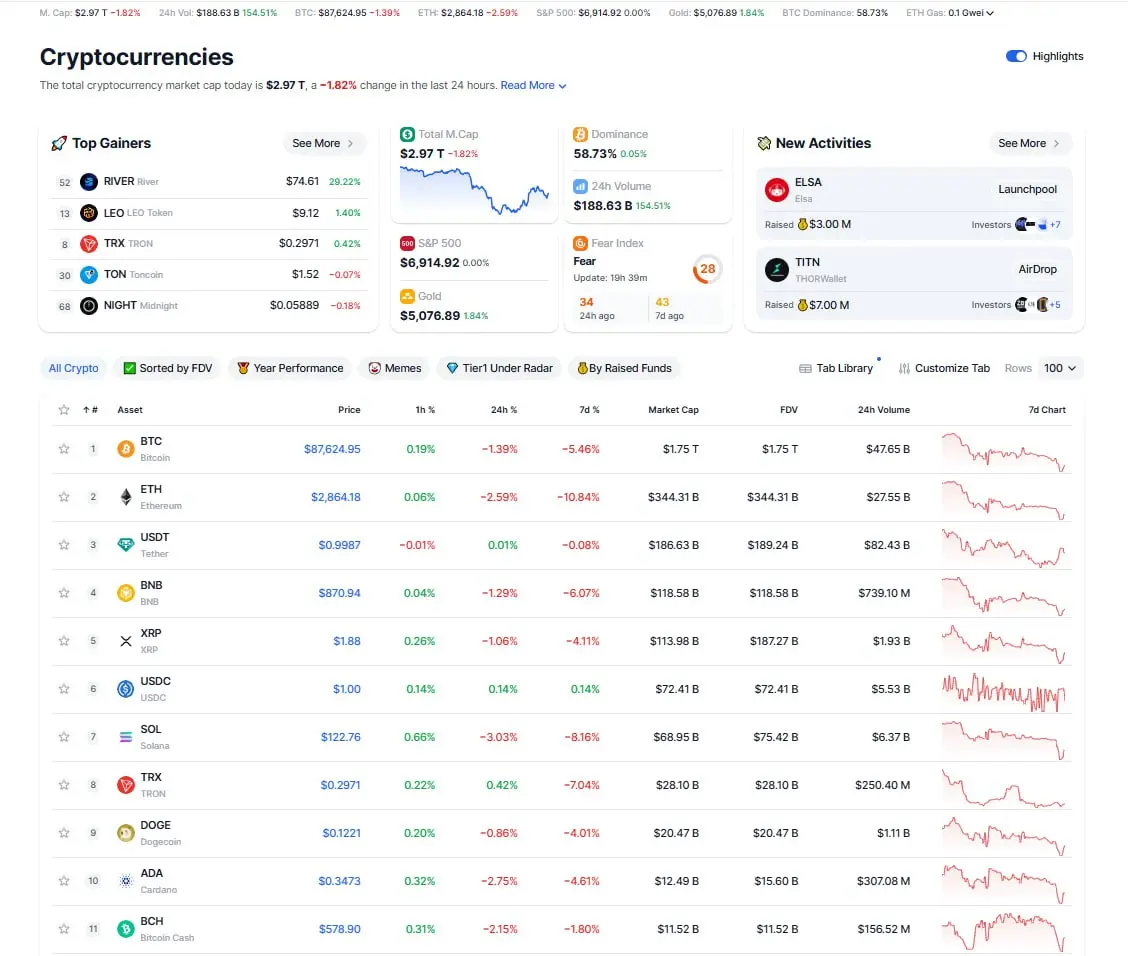Viewport: 1128px width, 956px height.
Task: Click the Total M.Cap line chart
Action: [x=475, y=190]
